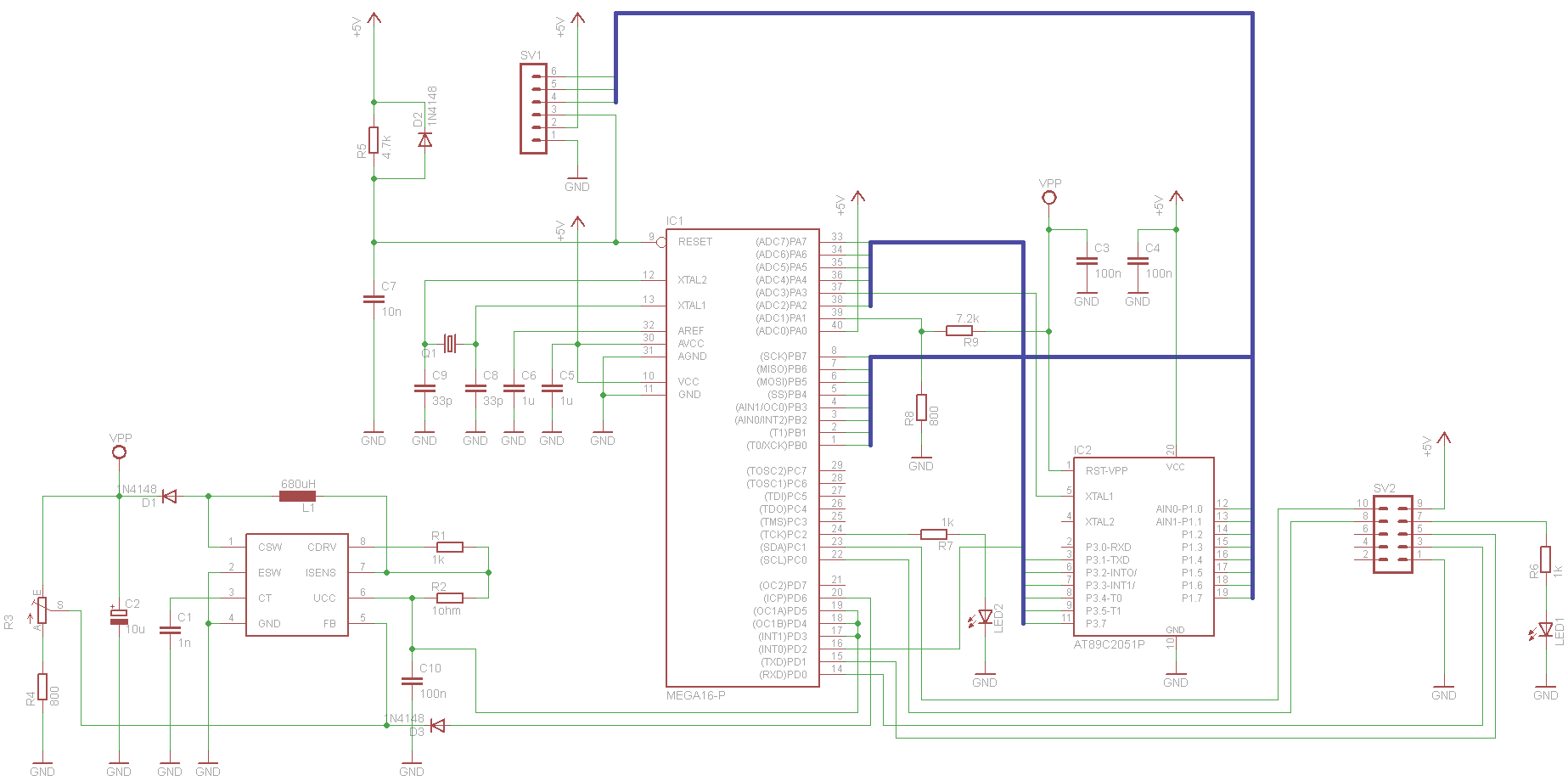The height and width of the screenshot is (781, 1568).
Task: Click the 33p value beside C9
Action: [442, 401]
